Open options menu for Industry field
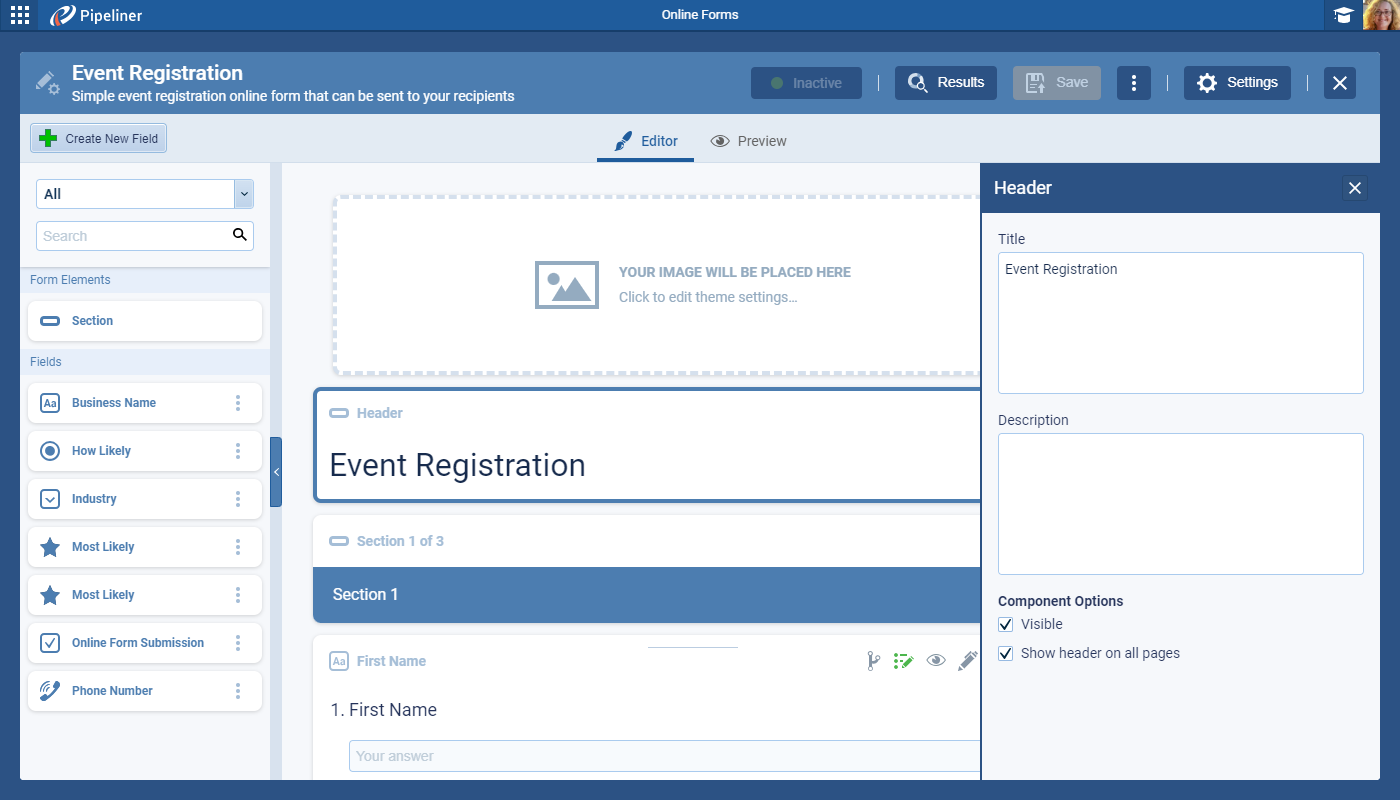The image size is (1400, 800). (238, 499)
